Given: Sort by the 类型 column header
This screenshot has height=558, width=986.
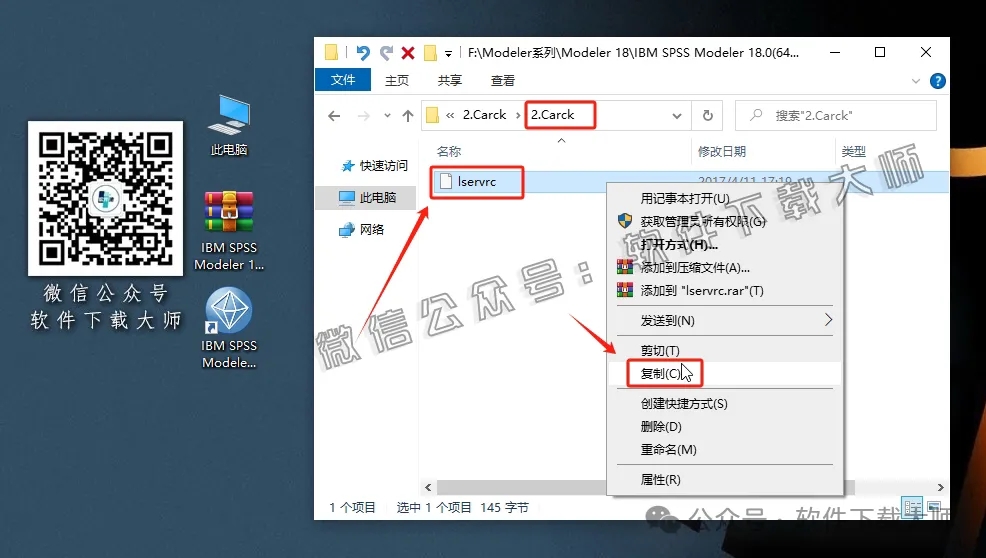Looking at the screenshot, I should (x=854, y=152).
